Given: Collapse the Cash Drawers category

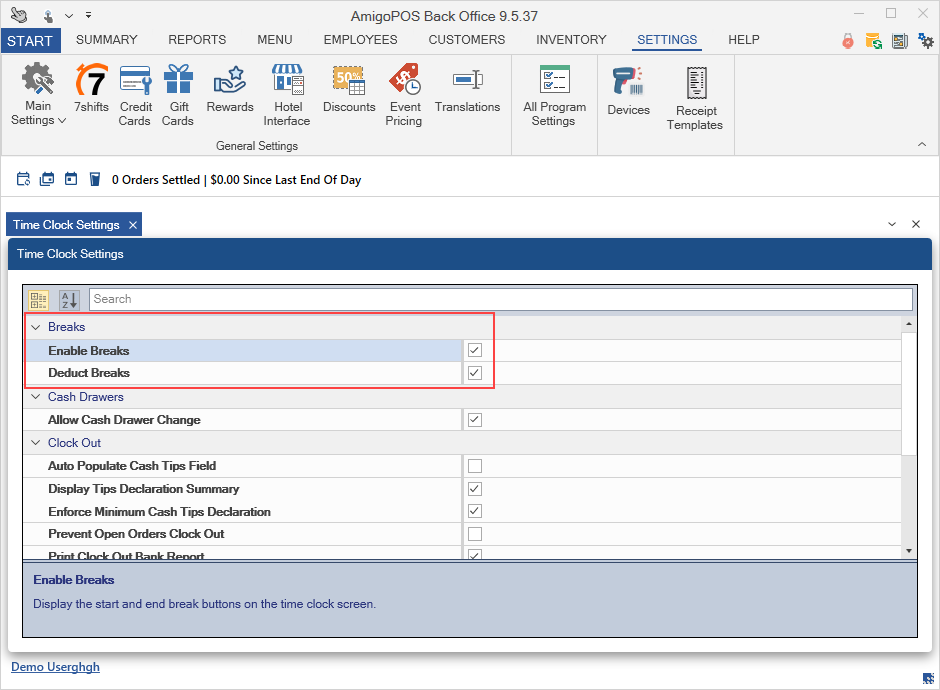Looking at the screenshot, I should click(35, 397).
